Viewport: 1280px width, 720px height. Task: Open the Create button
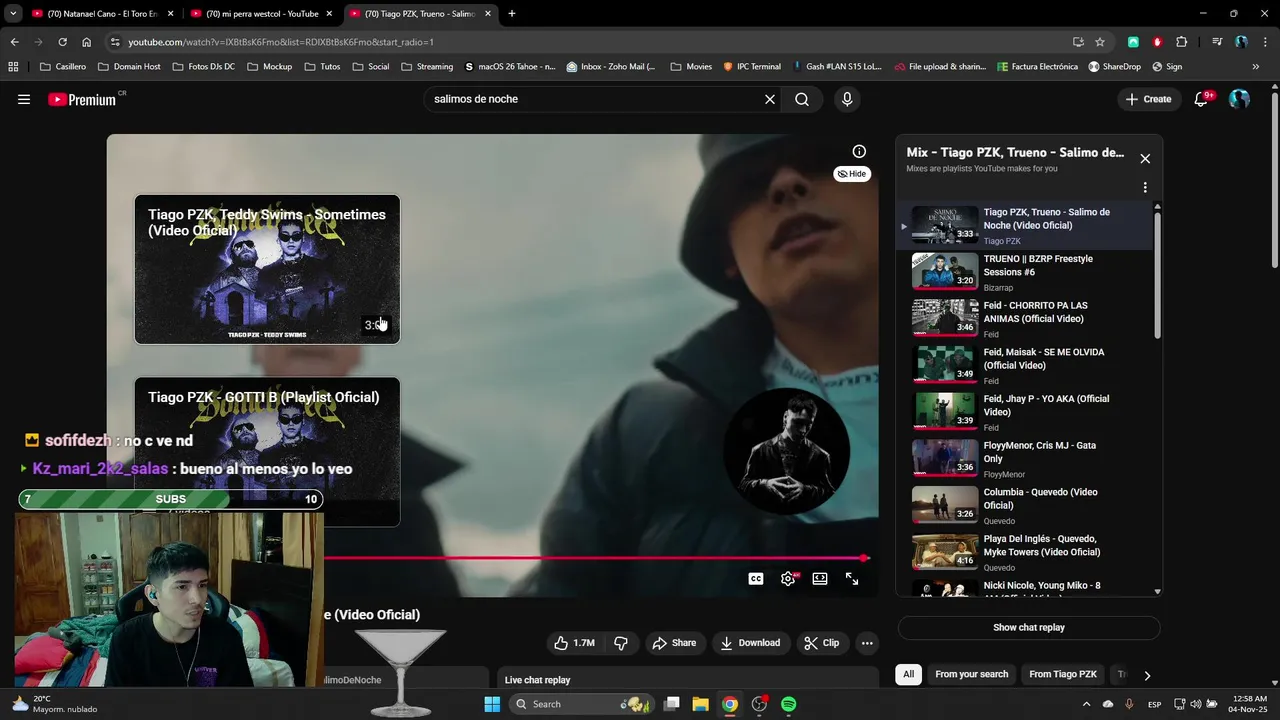1148,99
